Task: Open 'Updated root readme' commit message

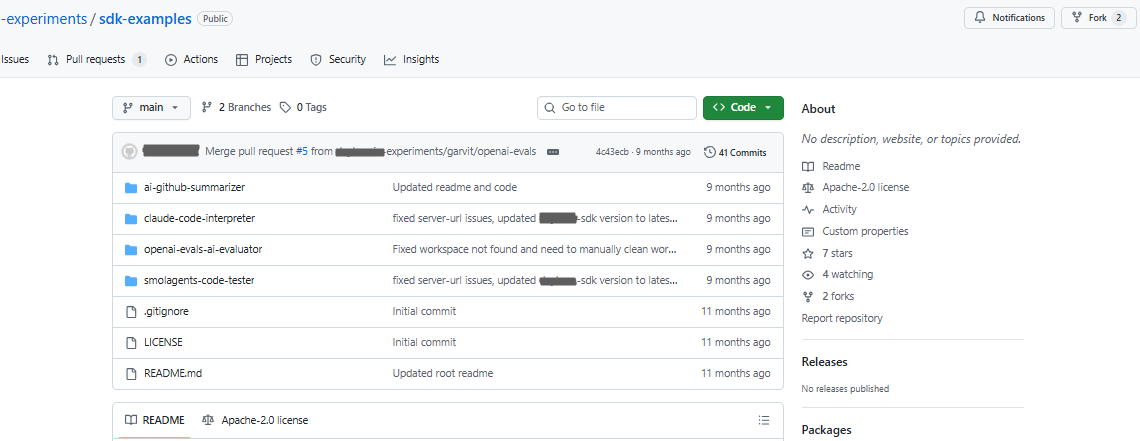Action: pos(443,373)
